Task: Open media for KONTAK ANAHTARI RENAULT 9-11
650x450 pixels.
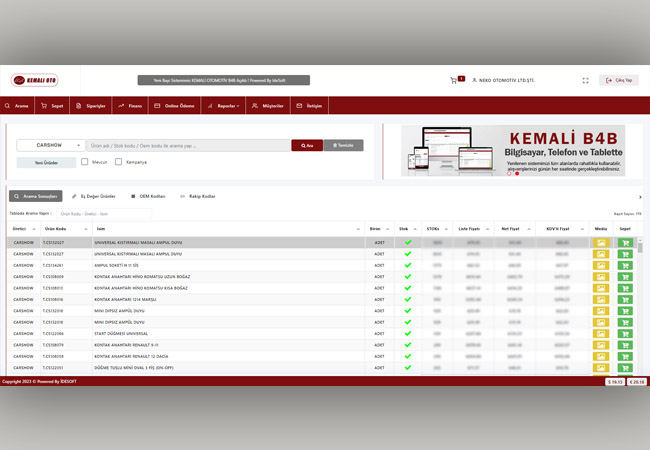Action: [x=601, y=345]
